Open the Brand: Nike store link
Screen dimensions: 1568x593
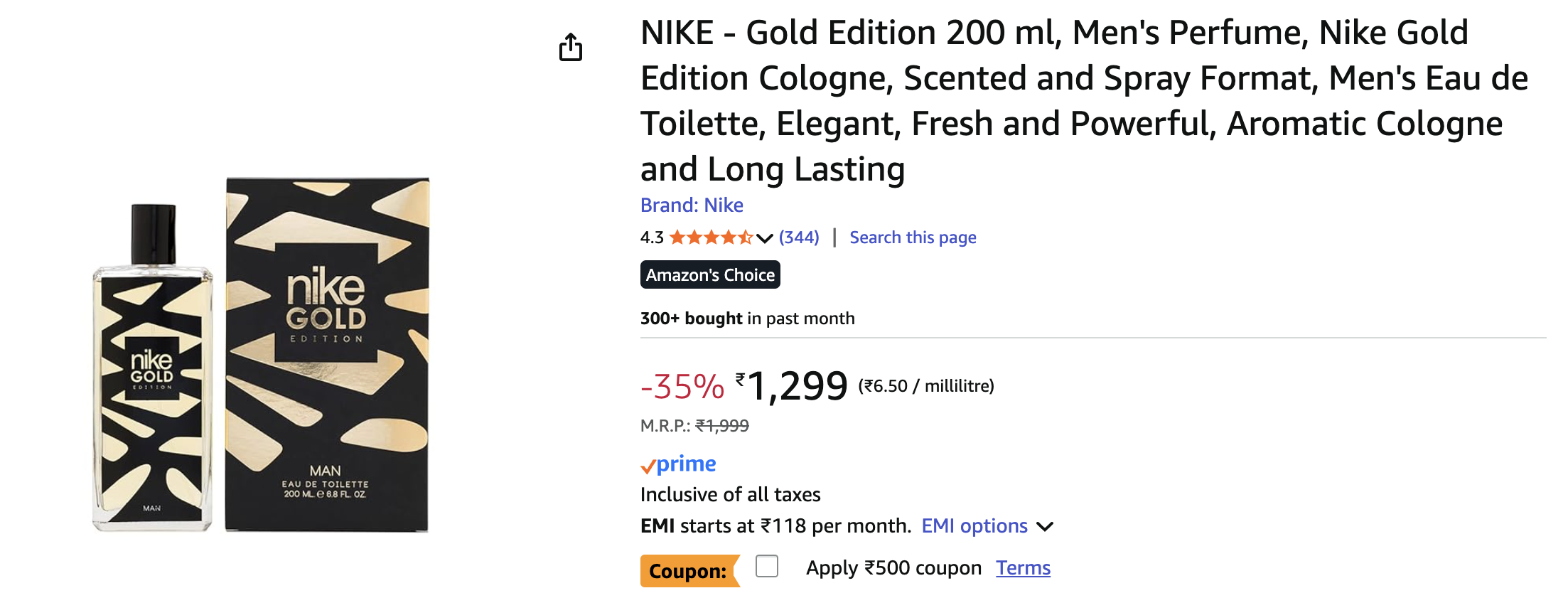click(692, 205)
